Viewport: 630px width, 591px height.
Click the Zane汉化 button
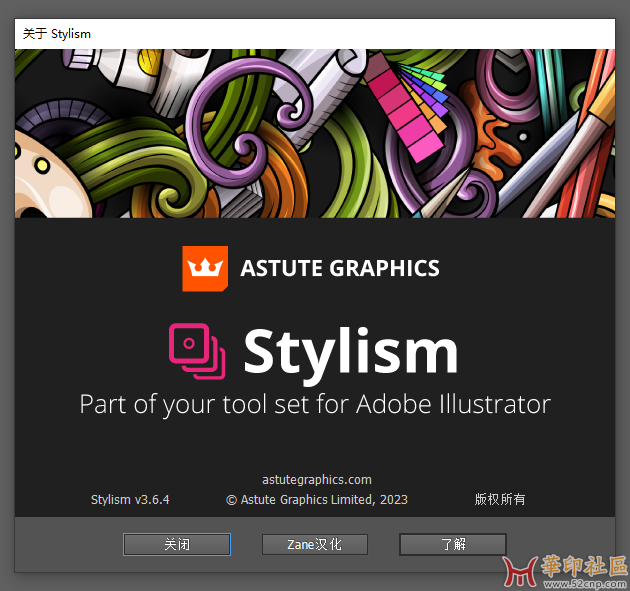point(315,544)
